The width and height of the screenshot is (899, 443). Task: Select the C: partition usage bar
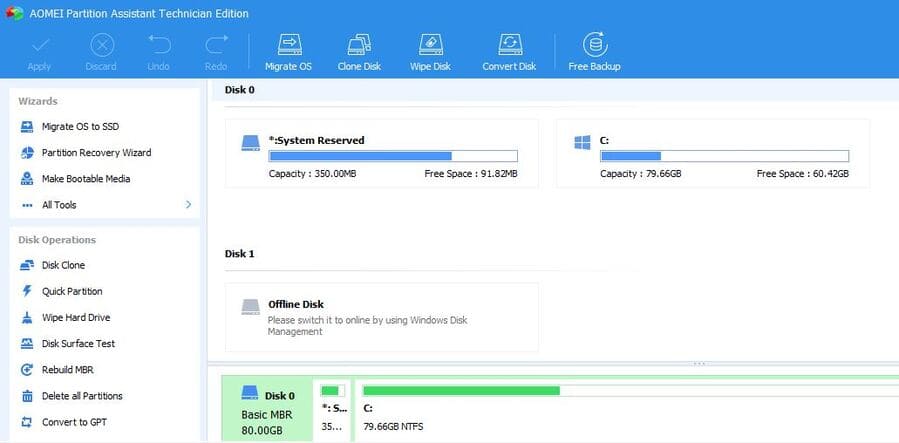(723, 156)
